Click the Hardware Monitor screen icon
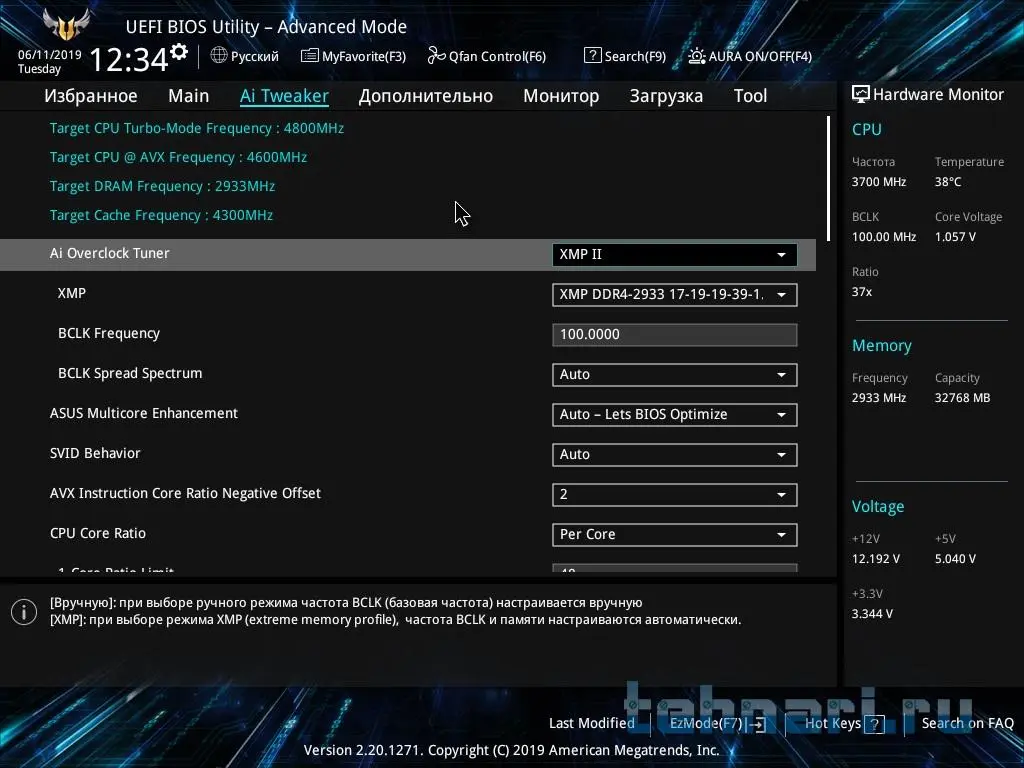 [861, 95]
